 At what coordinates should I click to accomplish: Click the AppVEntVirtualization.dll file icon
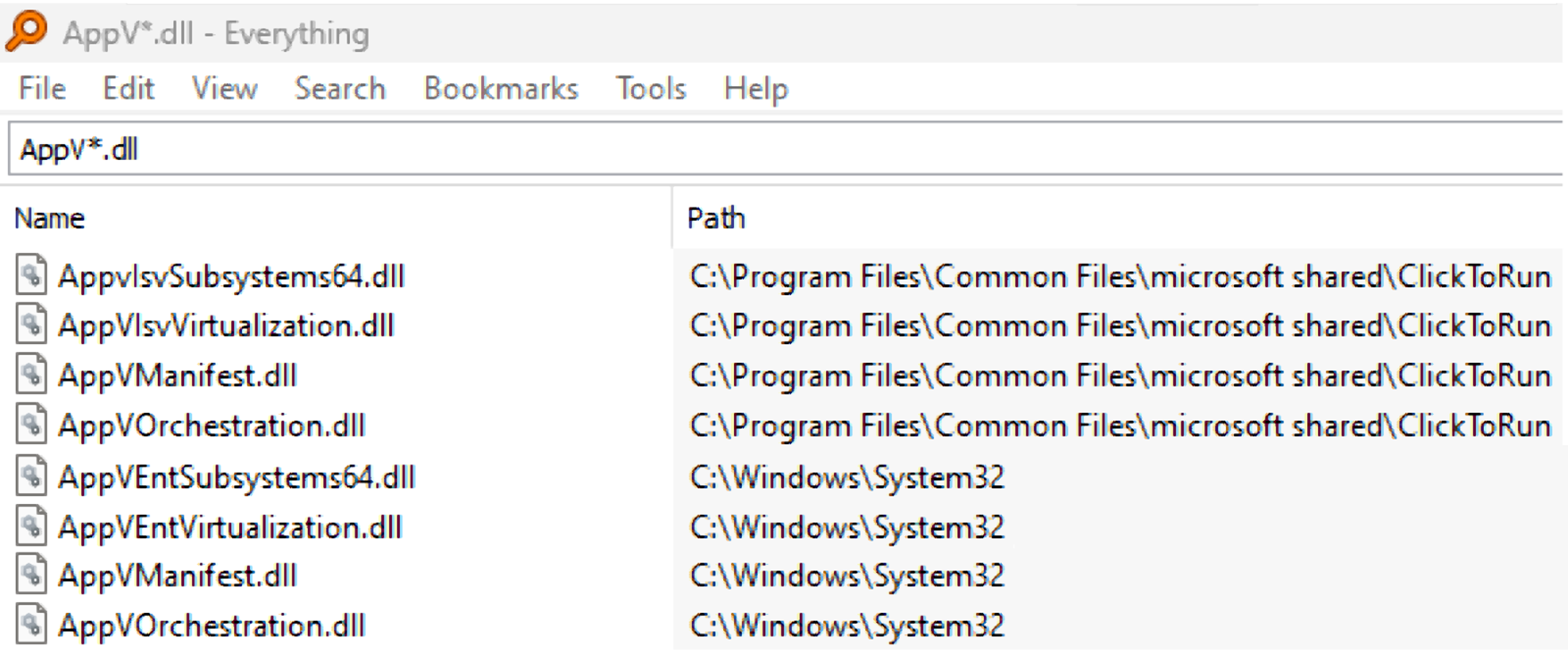[31, 526]
